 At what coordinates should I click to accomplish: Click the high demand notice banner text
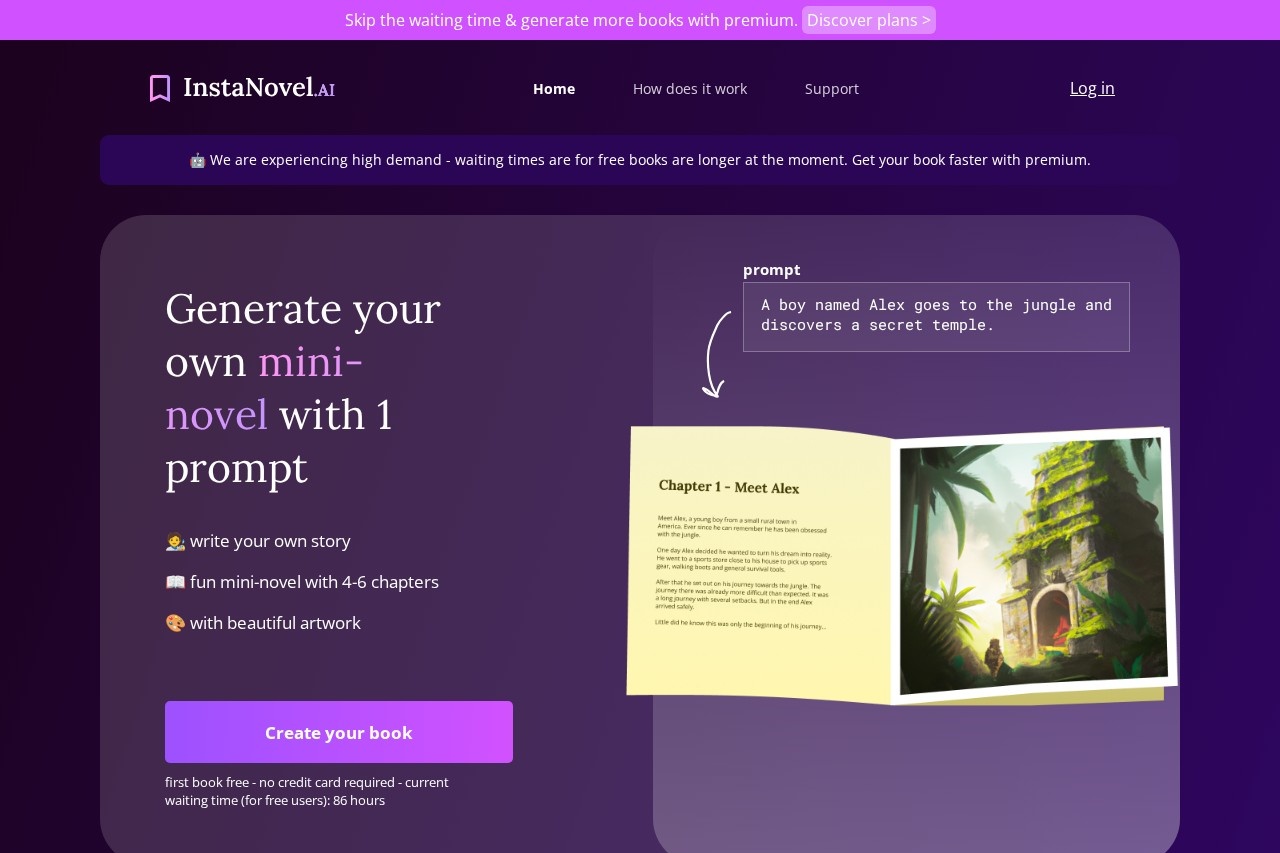(650, 160)
